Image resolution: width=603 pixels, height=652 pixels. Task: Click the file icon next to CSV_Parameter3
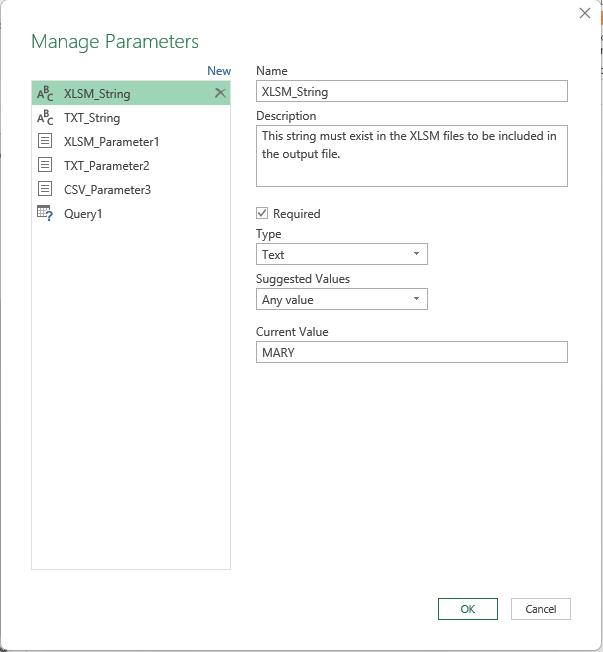[x=45, y=189]
